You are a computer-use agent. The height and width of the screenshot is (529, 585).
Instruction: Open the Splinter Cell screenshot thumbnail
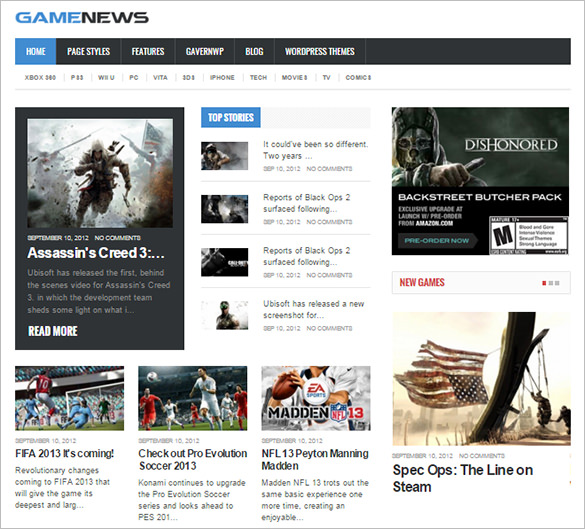click(225, 315)
